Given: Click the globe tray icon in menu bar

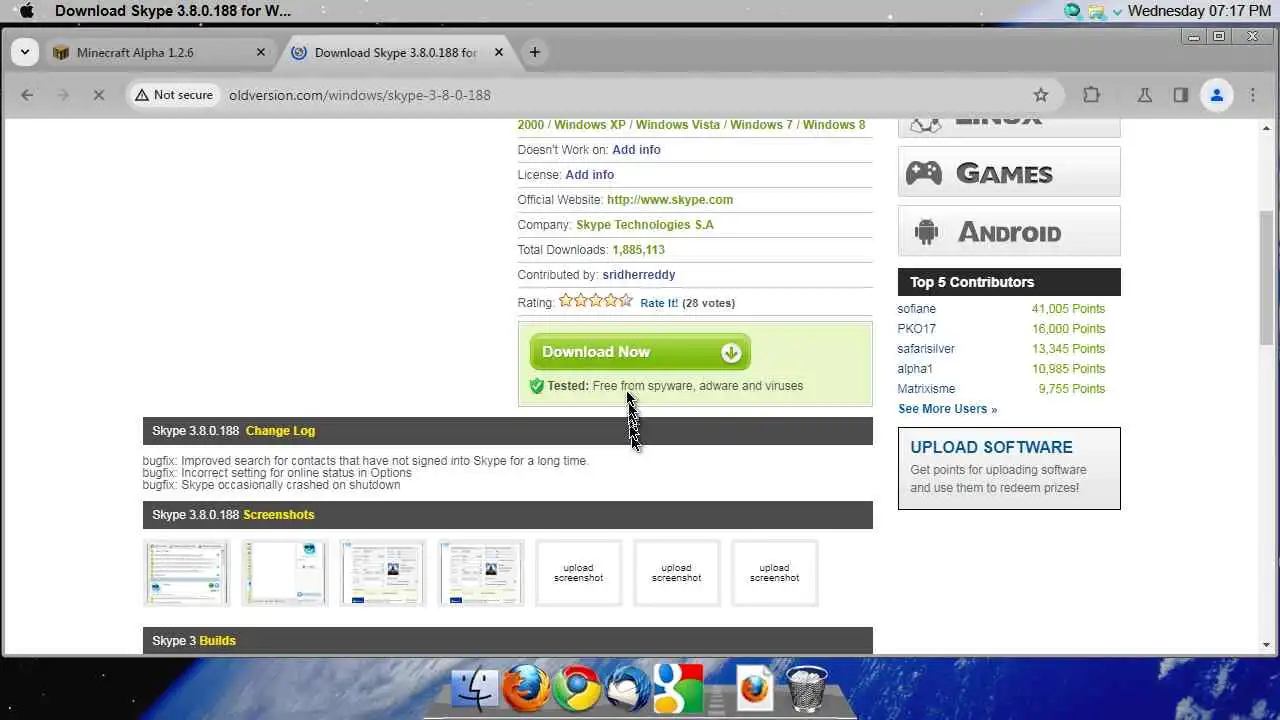Looking at the screenshot, I should pos(1073,11).
